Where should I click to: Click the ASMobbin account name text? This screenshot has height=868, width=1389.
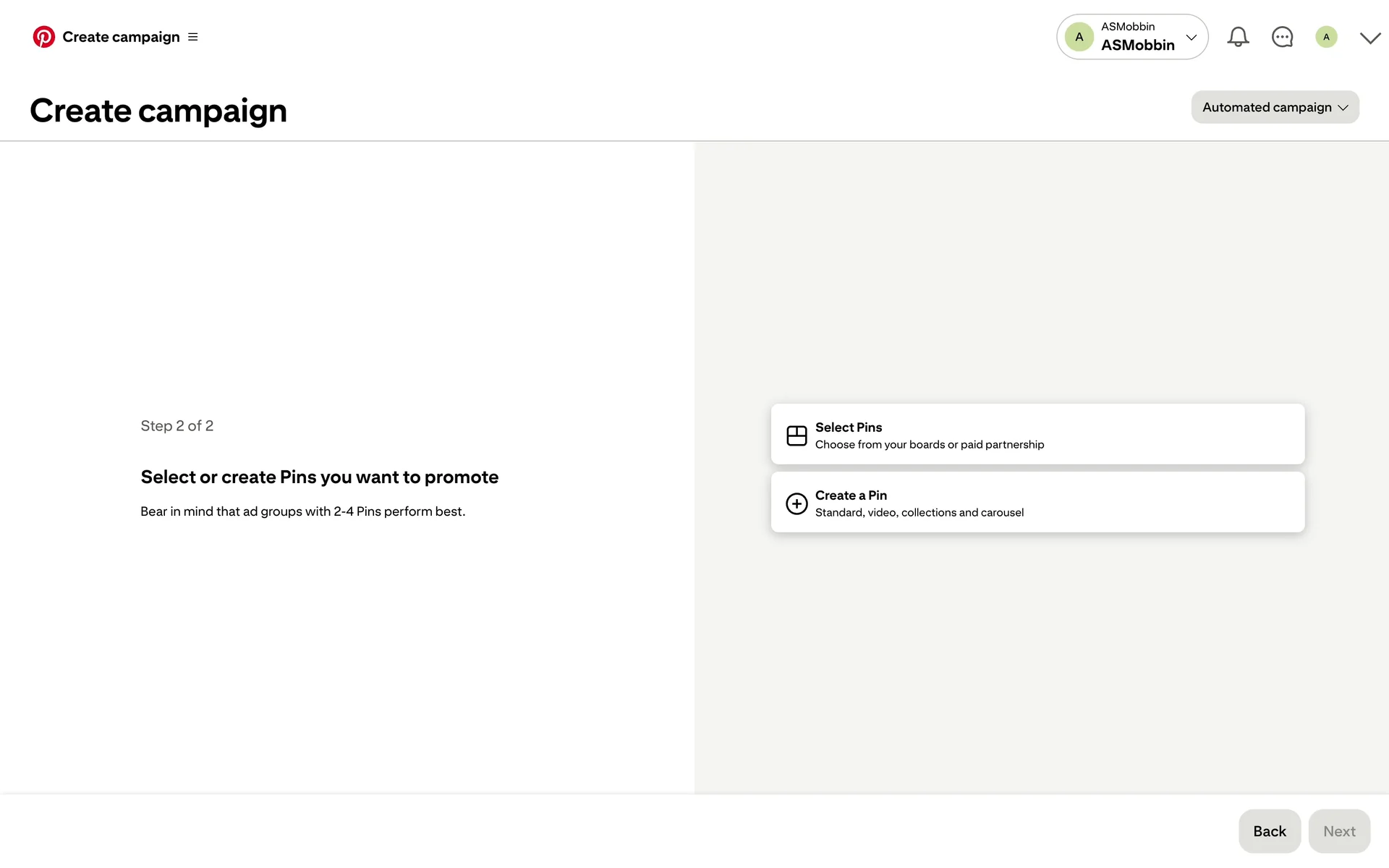[1137, 45]
